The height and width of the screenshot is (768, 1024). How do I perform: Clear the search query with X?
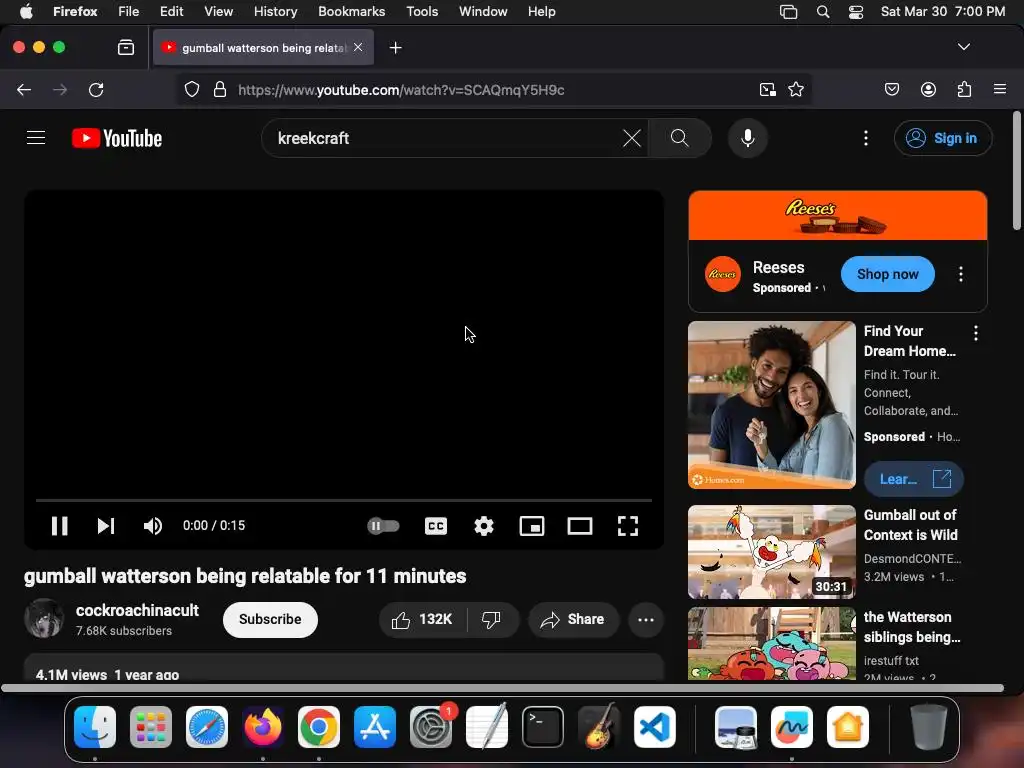[632, 138]
